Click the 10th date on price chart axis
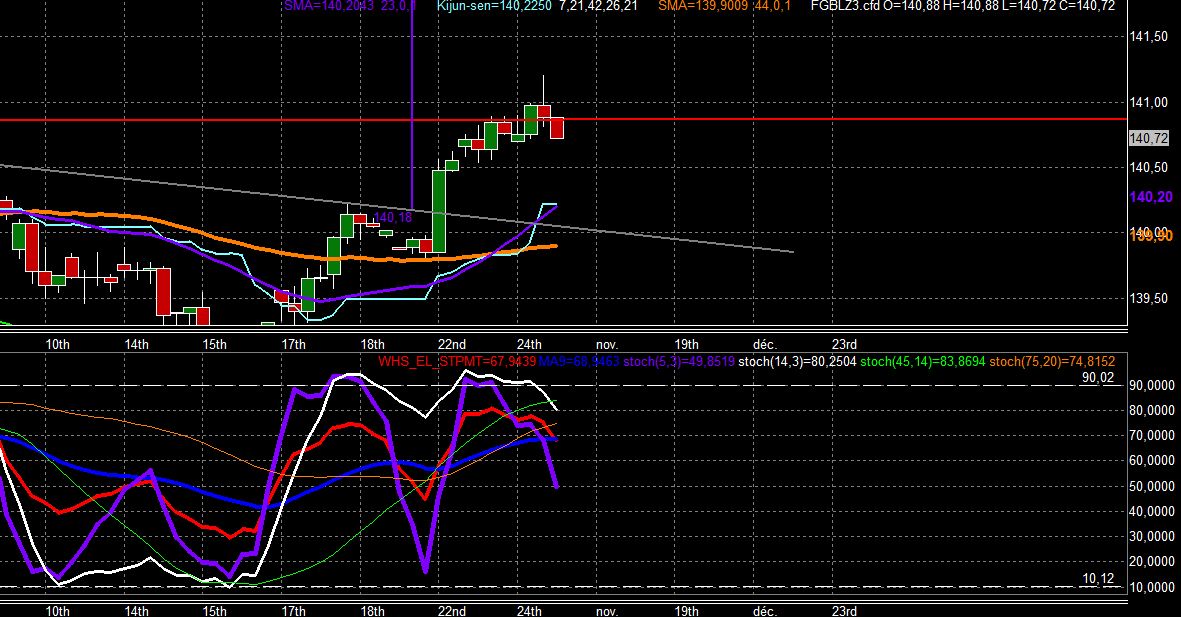This screenshot has height=617, width=1181. 57,344
